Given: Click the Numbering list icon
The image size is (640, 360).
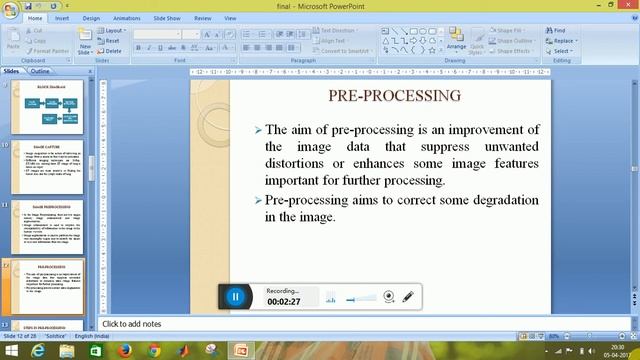Looking at the screenshot, I should 263,35.
